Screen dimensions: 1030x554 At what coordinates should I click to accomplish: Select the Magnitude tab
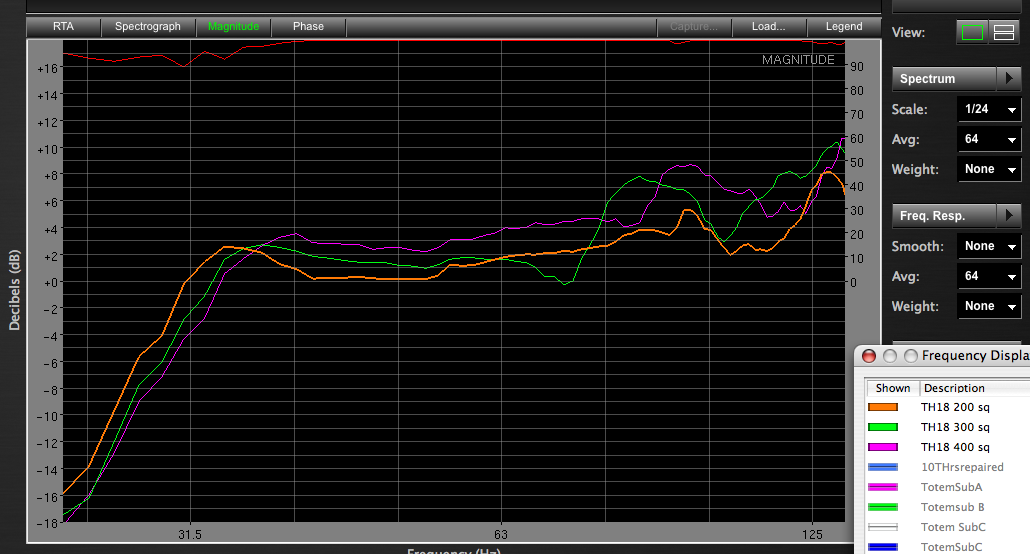pos(233,27)
